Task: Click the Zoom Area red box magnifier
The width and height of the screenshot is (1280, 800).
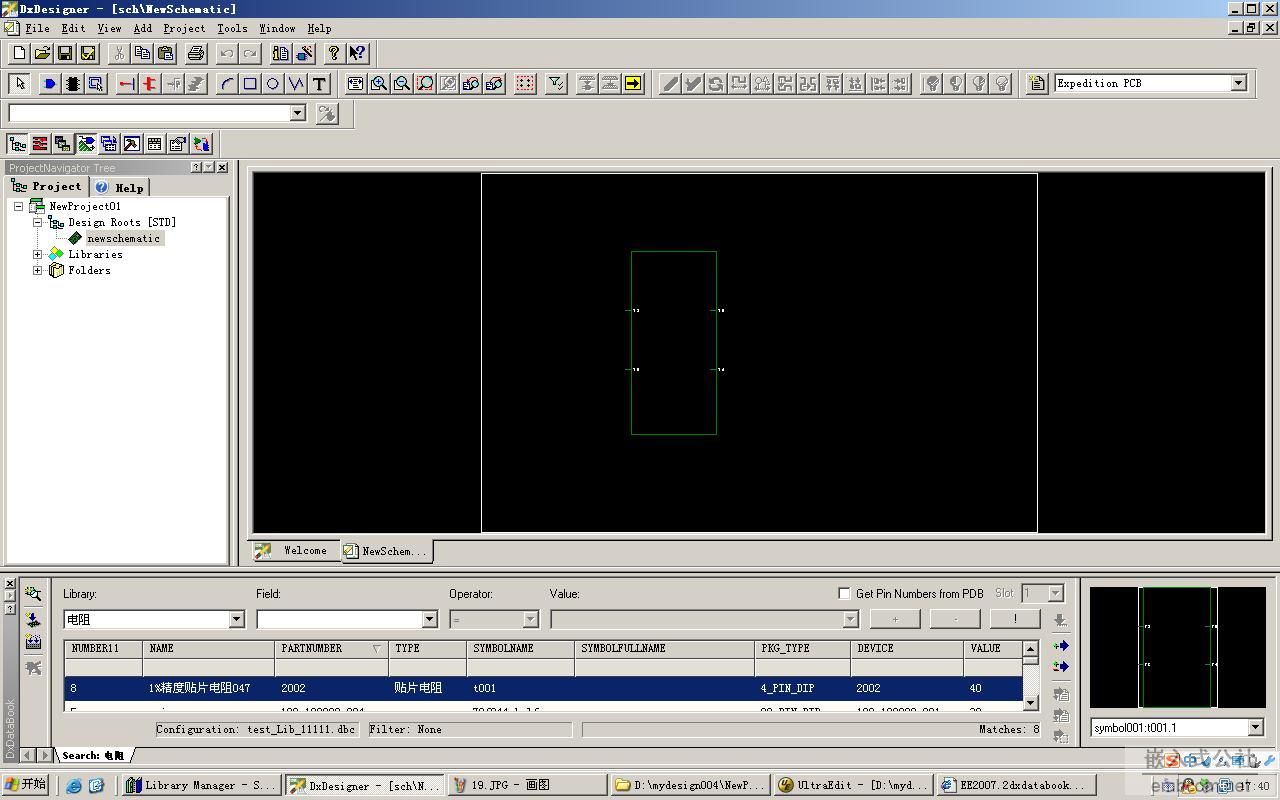Action: [425, 83]
